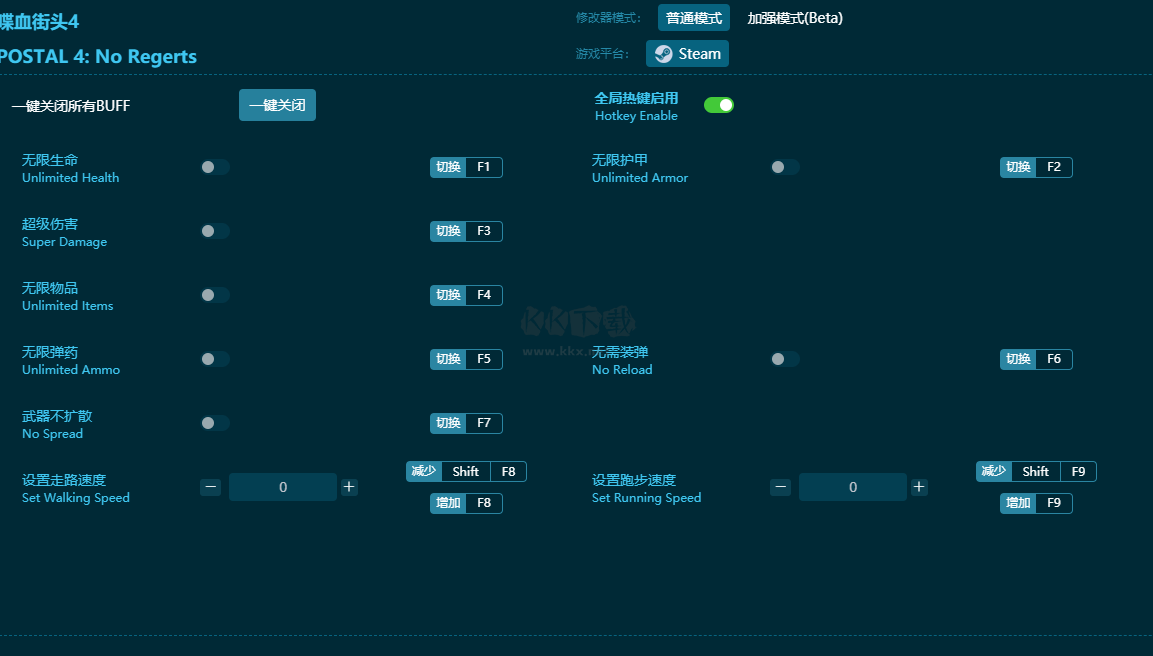
Task: Click the 设置跑步速度 label text
Action: coord(634,479)
